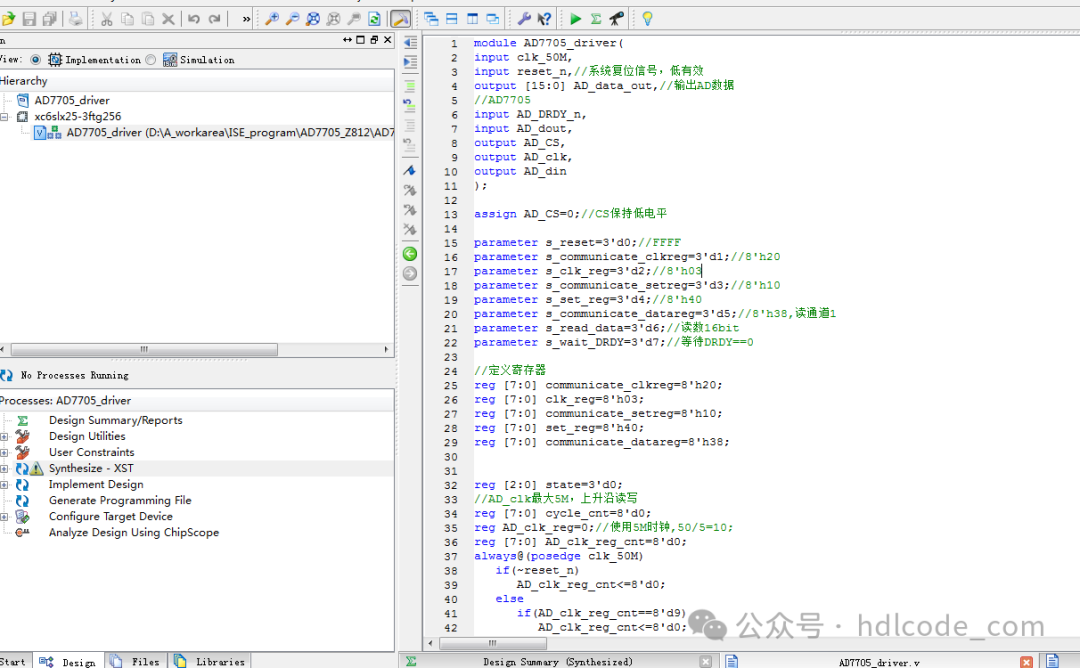Screen dimensions: 1080x668
Task: Click the light bulb tips icon
Action: 647,19
